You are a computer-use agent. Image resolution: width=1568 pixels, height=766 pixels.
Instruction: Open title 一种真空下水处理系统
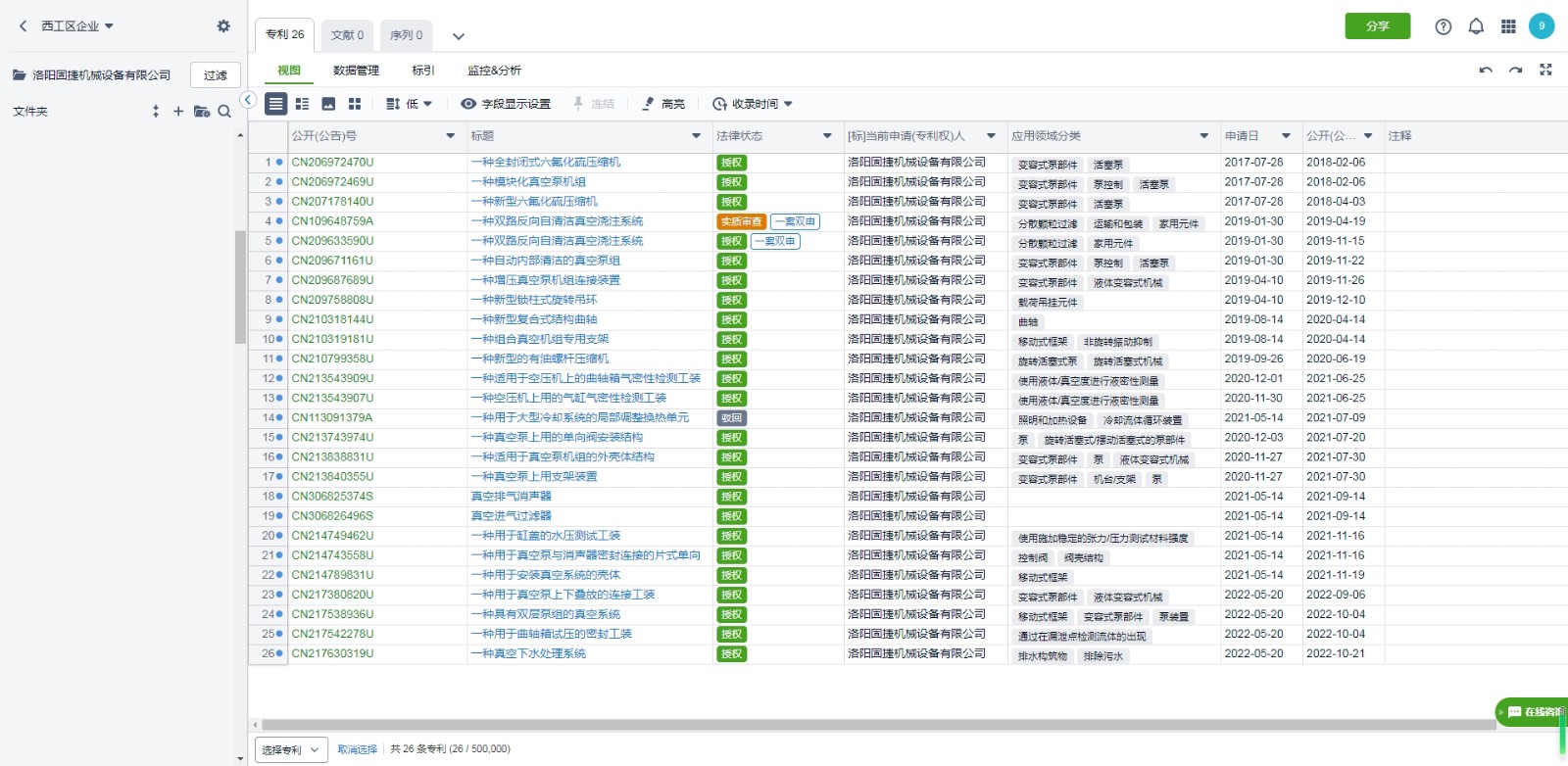(x=528, y=653)
